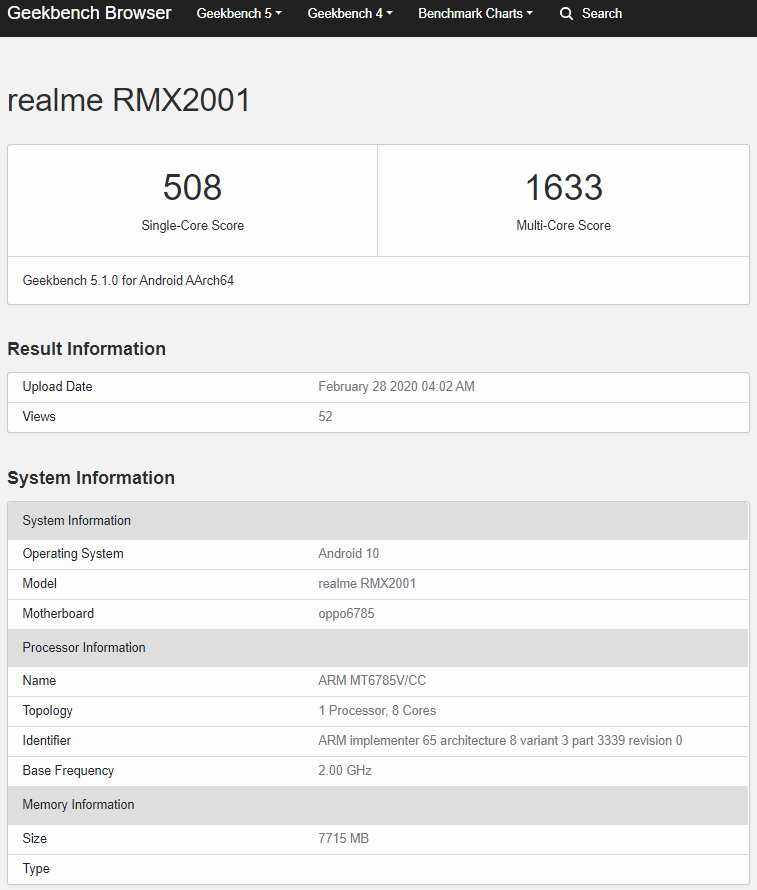Click the Identifier row label
The height and width of the screenshot is (890, 757).
[47, 741]
